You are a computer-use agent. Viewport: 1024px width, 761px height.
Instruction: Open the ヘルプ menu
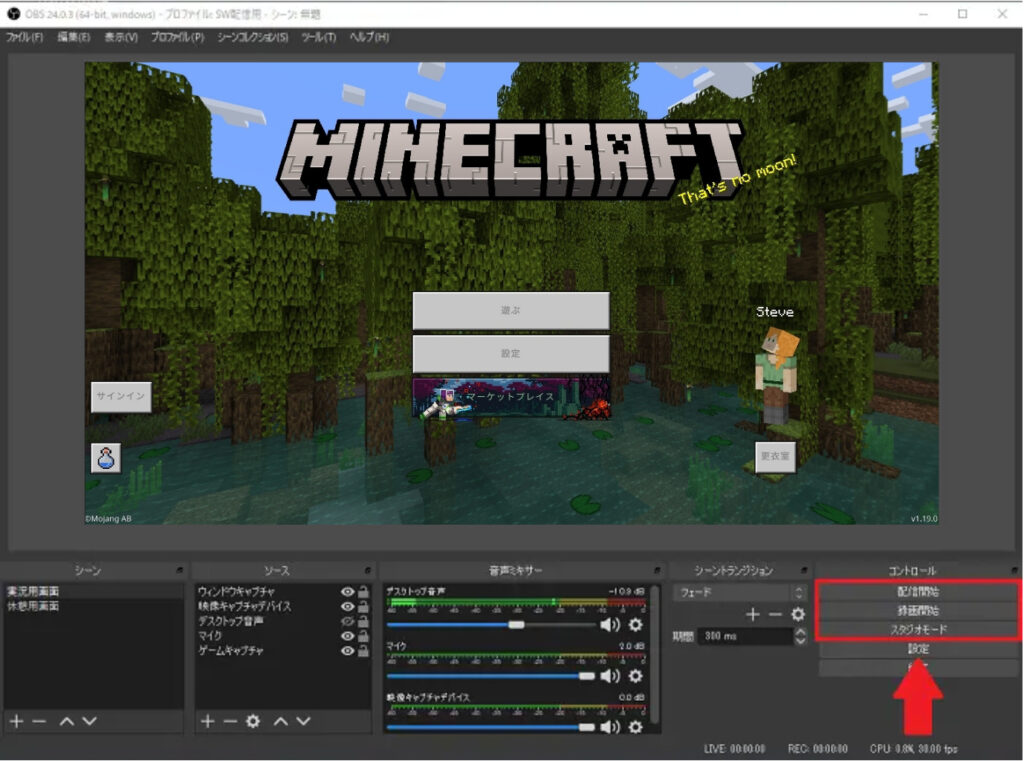(x=369, y=37)
